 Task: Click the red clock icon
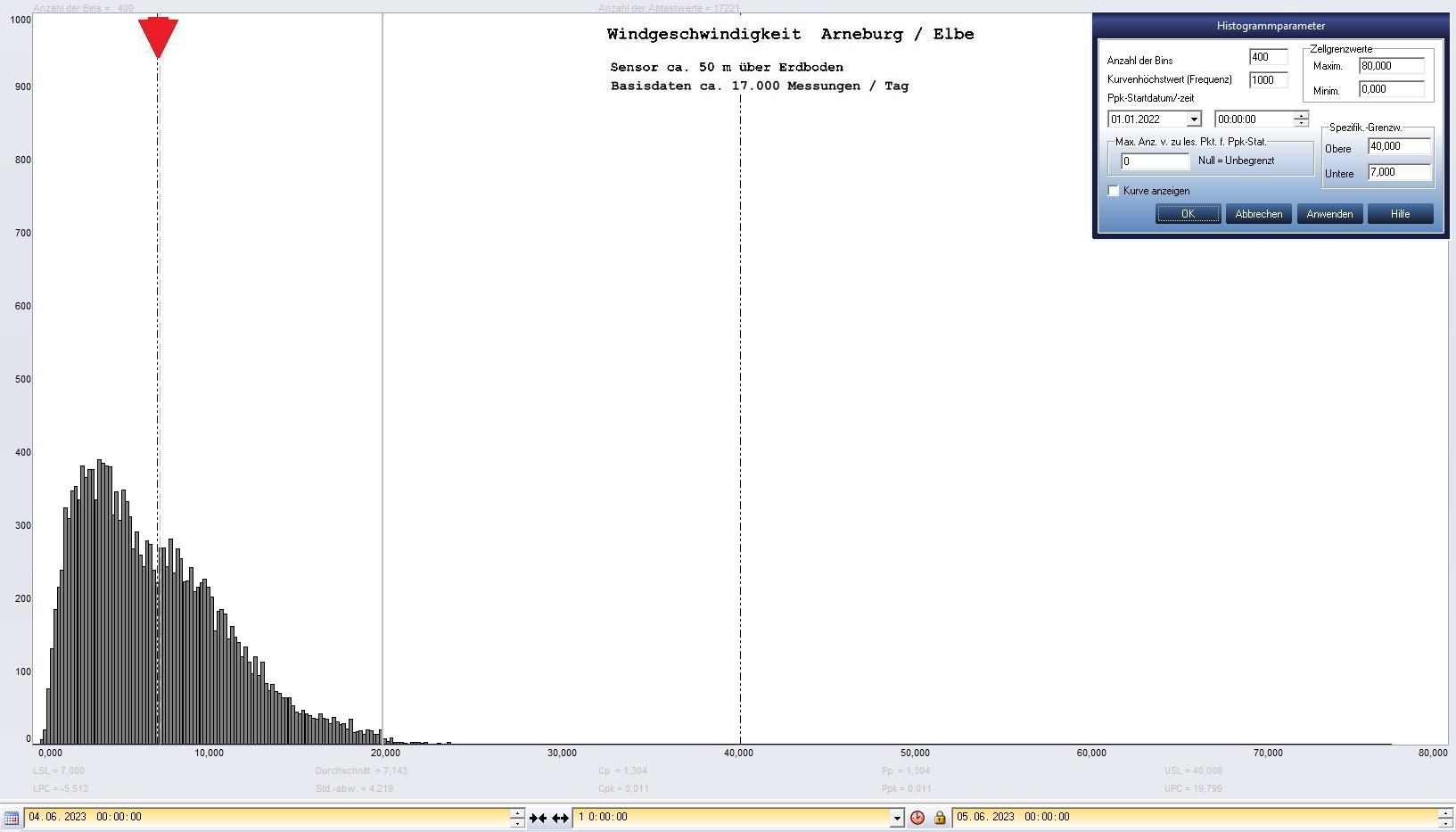click(917, 817)
